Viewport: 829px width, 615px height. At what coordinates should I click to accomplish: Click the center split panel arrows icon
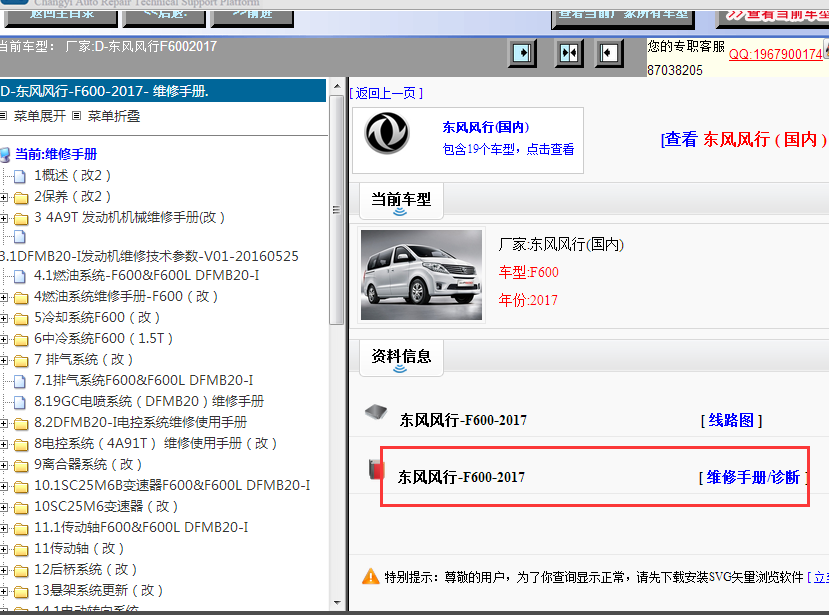pos(569,53)
